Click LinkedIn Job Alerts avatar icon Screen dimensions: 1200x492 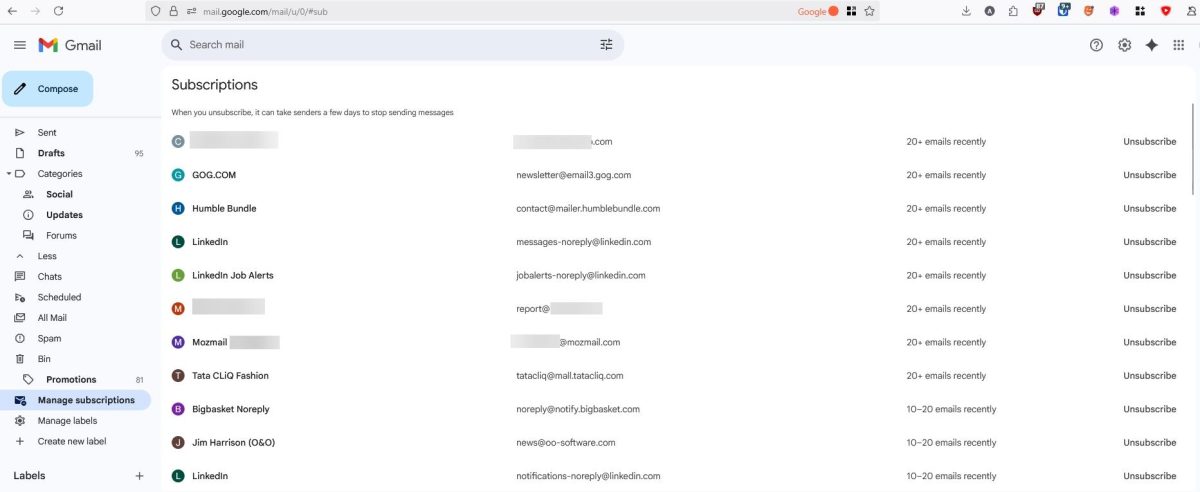click(x=178, y=275)
